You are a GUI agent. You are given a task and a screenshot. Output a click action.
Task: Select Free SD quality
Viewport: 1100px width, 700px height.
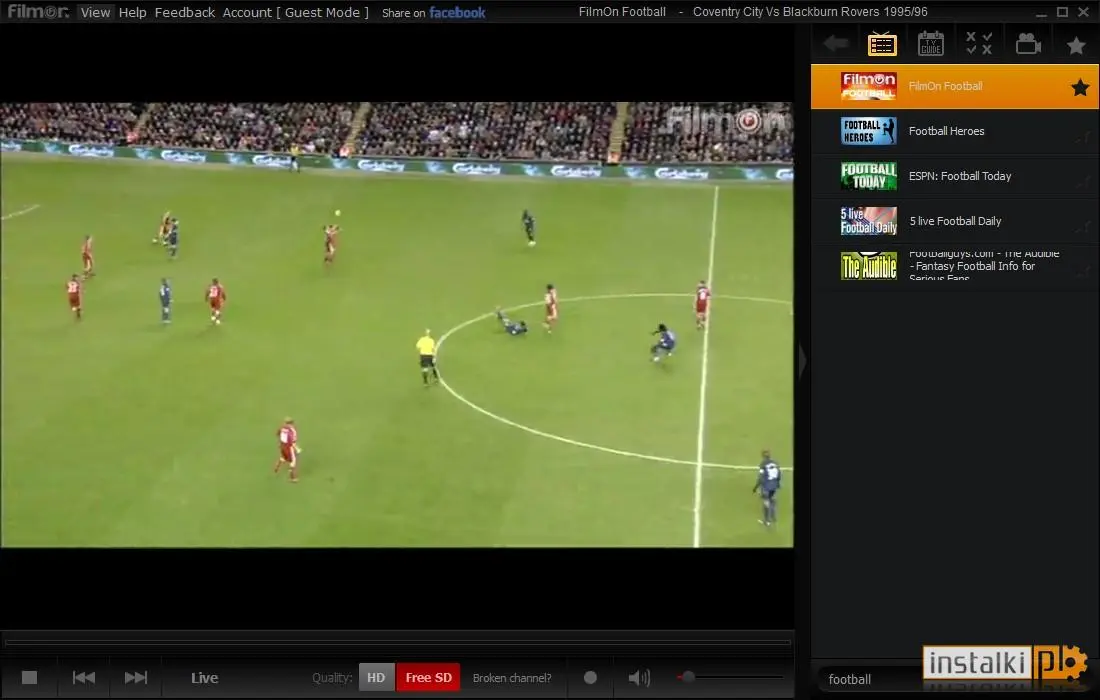tap(428, 678)
